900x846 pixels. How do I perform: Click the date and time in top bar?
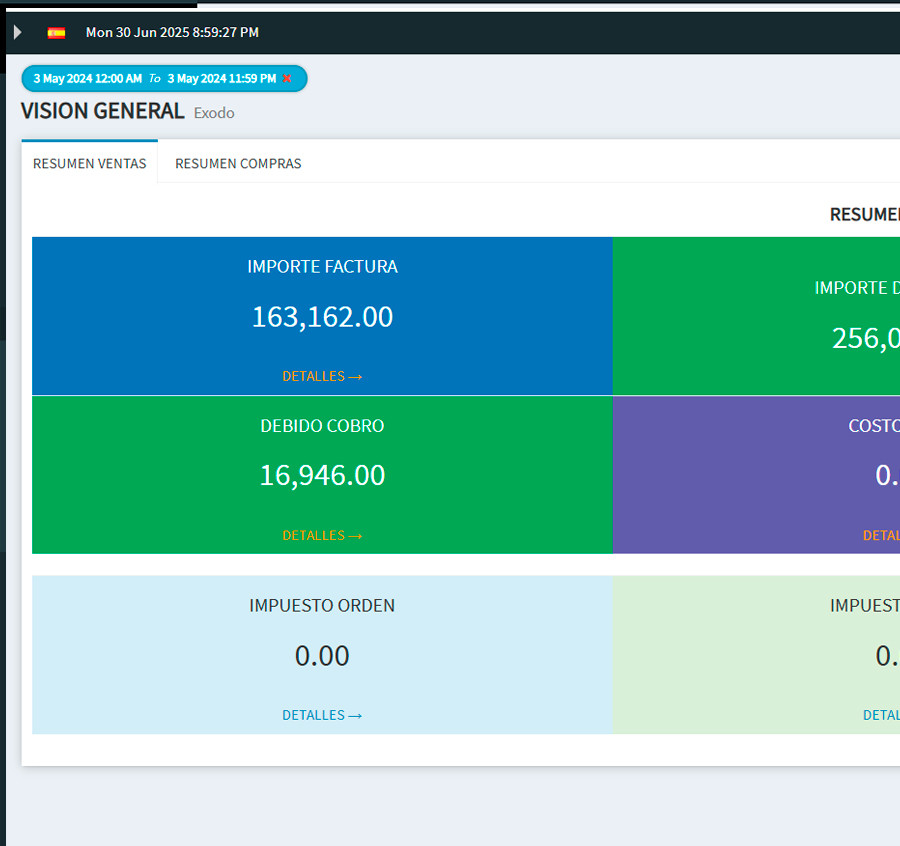pyautogui.click(x=172, y=33)
